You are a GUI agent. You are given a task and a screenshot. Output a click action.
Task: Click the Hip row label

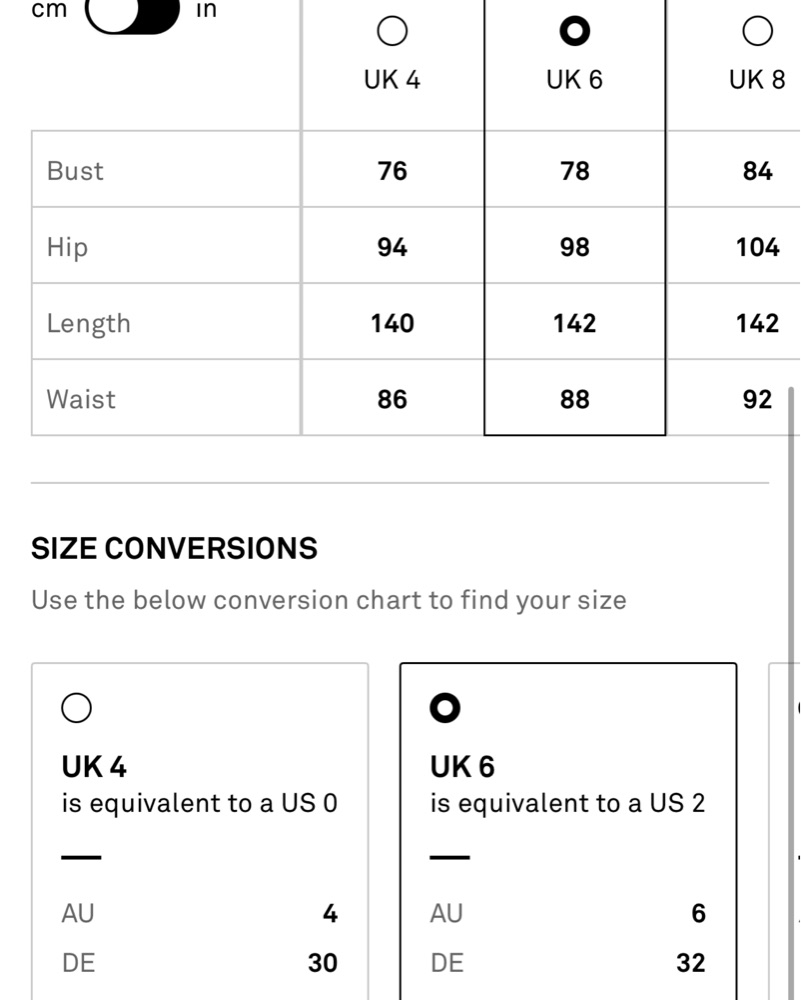pyautogui.click(x=67, y=247)
